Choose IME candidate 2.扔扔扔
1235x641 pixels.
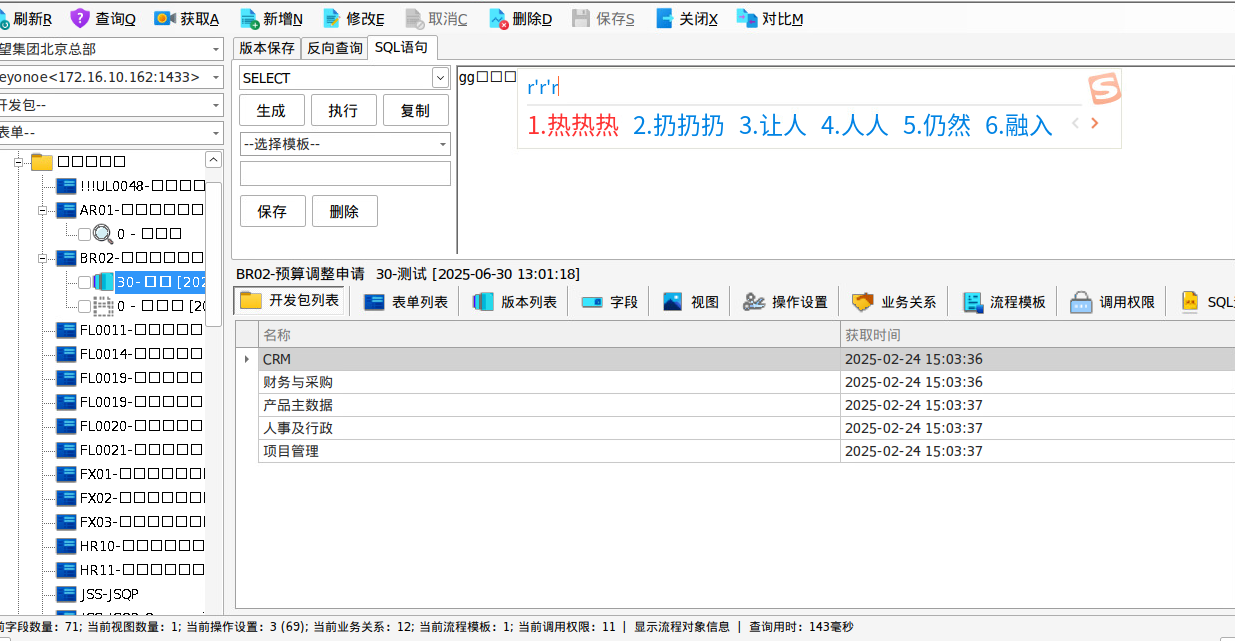pyautogui.click(x=679, y=126)
